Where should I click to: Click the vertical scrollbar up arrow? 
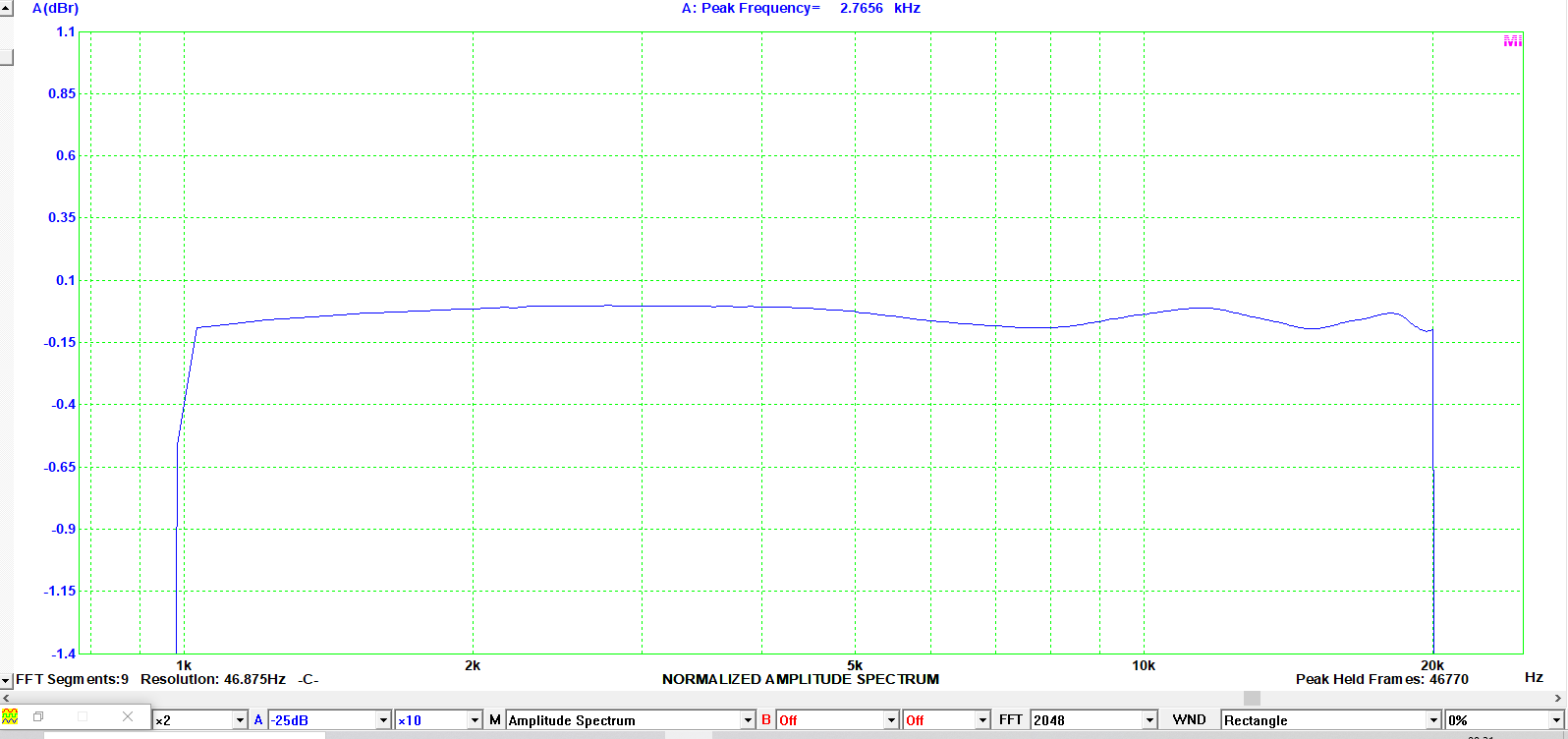coord(6,8)
